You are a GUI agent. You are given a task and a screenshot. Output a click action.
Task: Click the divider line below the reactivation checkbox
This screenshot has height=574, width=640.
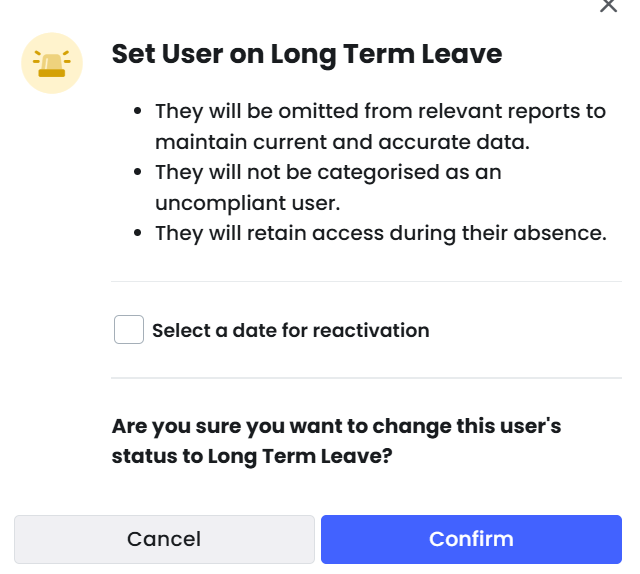[x=366, y=378]
